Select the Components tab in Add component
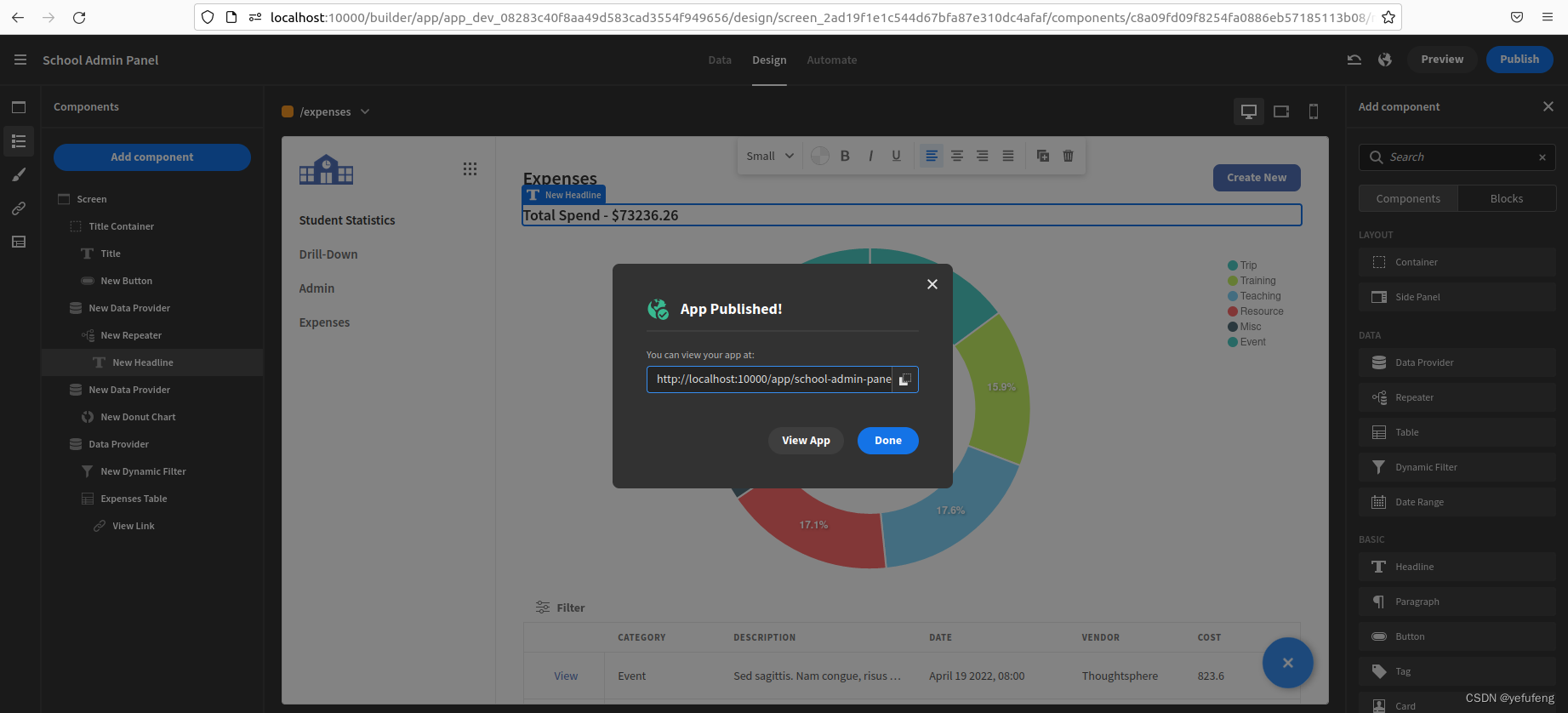Viewport: 1568px width, 713px height. 1408,198
